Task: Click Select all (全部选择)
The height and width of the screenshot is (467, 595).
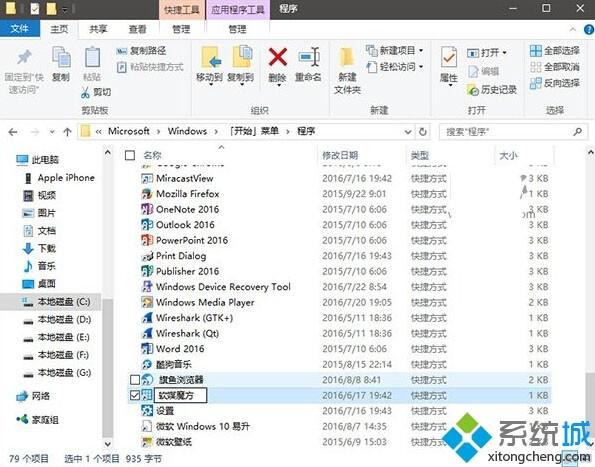Action: click(x=554, y=51)
